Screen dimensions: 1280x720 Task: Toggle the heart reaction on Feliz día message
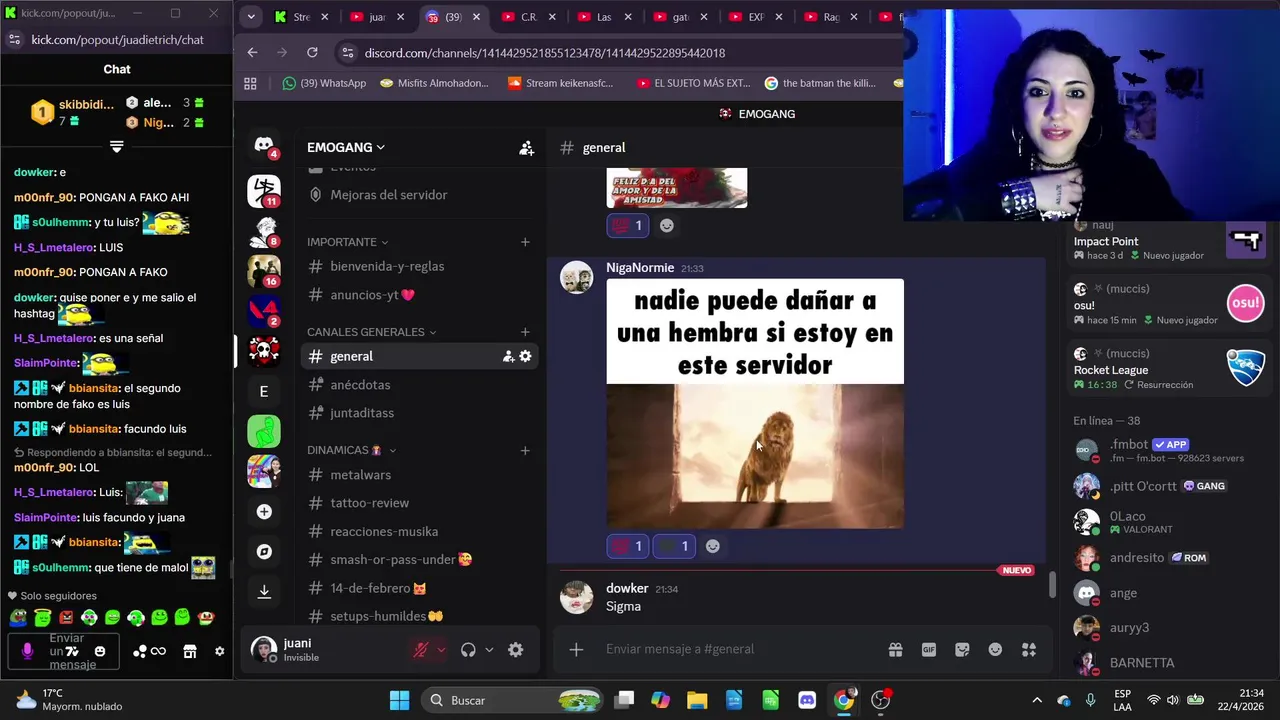pyautogui.click(x=627, y=226)
